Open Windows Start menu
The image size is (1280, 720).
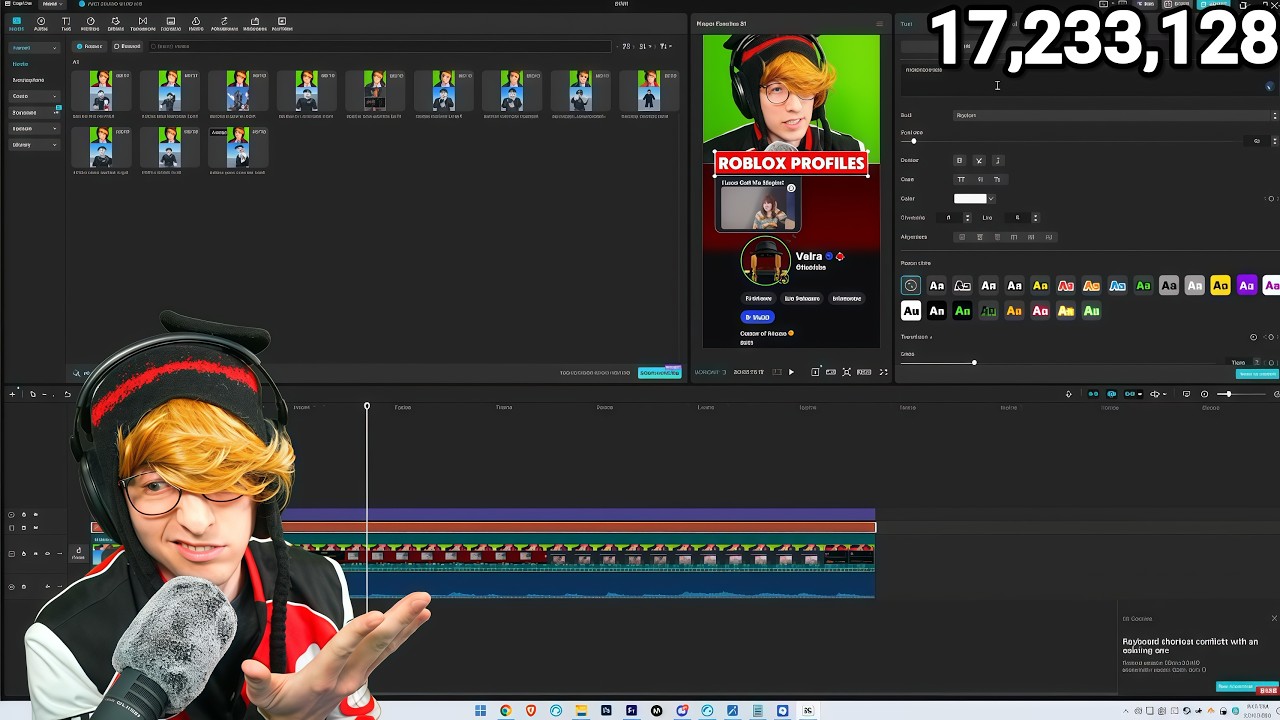pos(480,711)
